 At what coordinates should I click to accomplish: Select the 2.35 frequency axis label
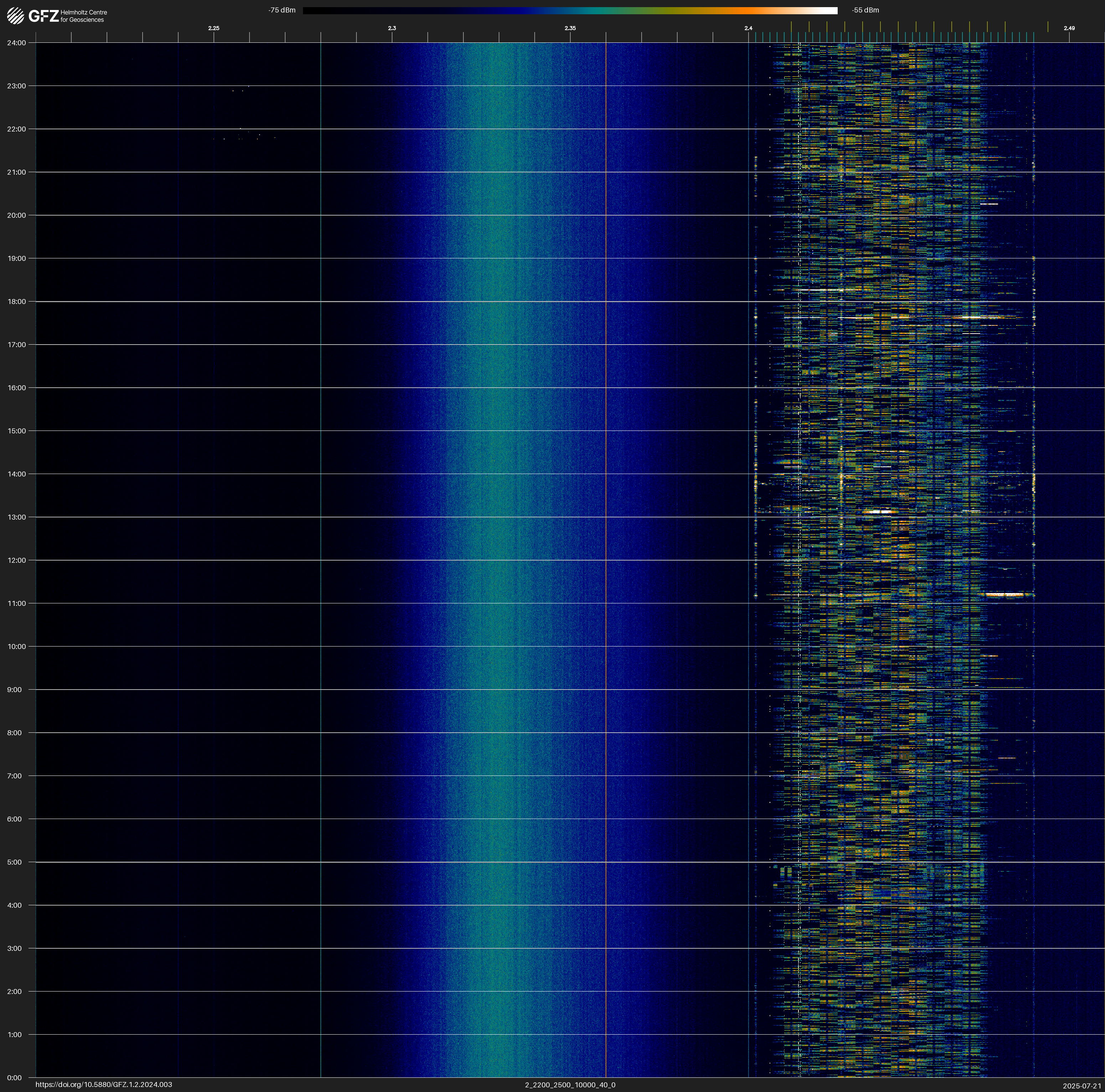point(570,28)
